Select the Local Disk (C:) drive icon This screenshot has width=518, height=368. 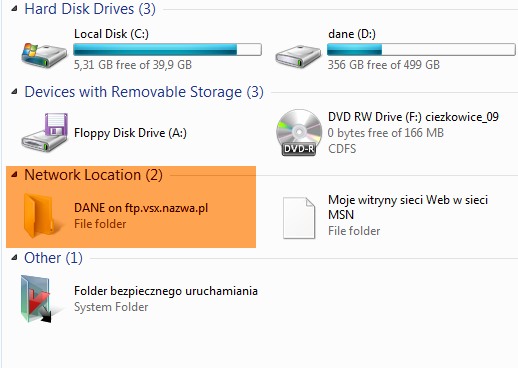click(x=44, y=55)
